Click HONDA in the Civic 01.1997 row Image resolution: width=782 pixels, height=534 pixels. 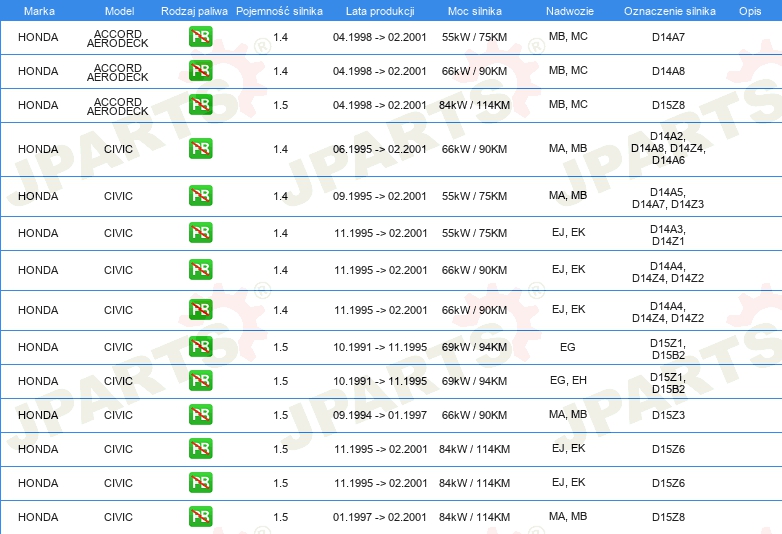[38, 517]
